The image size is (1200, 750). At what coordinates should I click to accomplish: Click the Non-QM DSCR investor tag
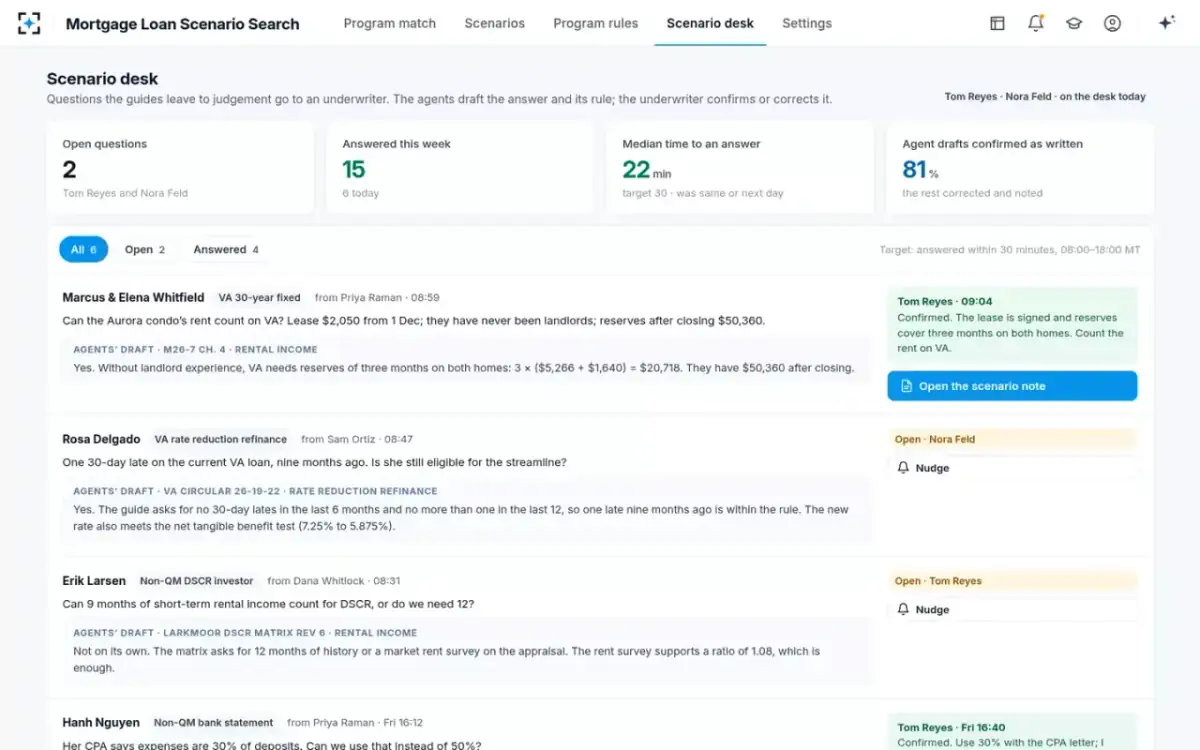click(197, 581)
